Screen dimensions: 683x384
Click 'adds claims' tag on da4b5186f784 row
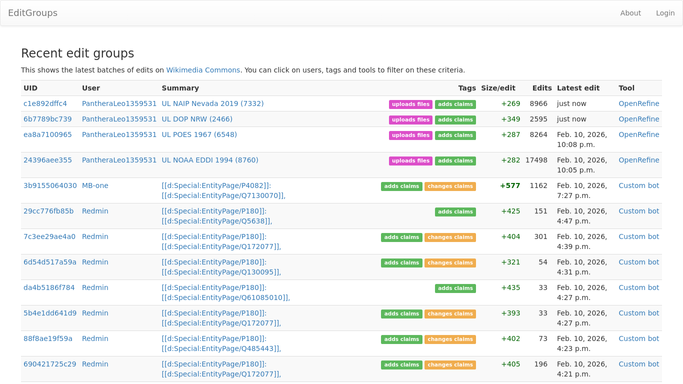tap(455, 288)
